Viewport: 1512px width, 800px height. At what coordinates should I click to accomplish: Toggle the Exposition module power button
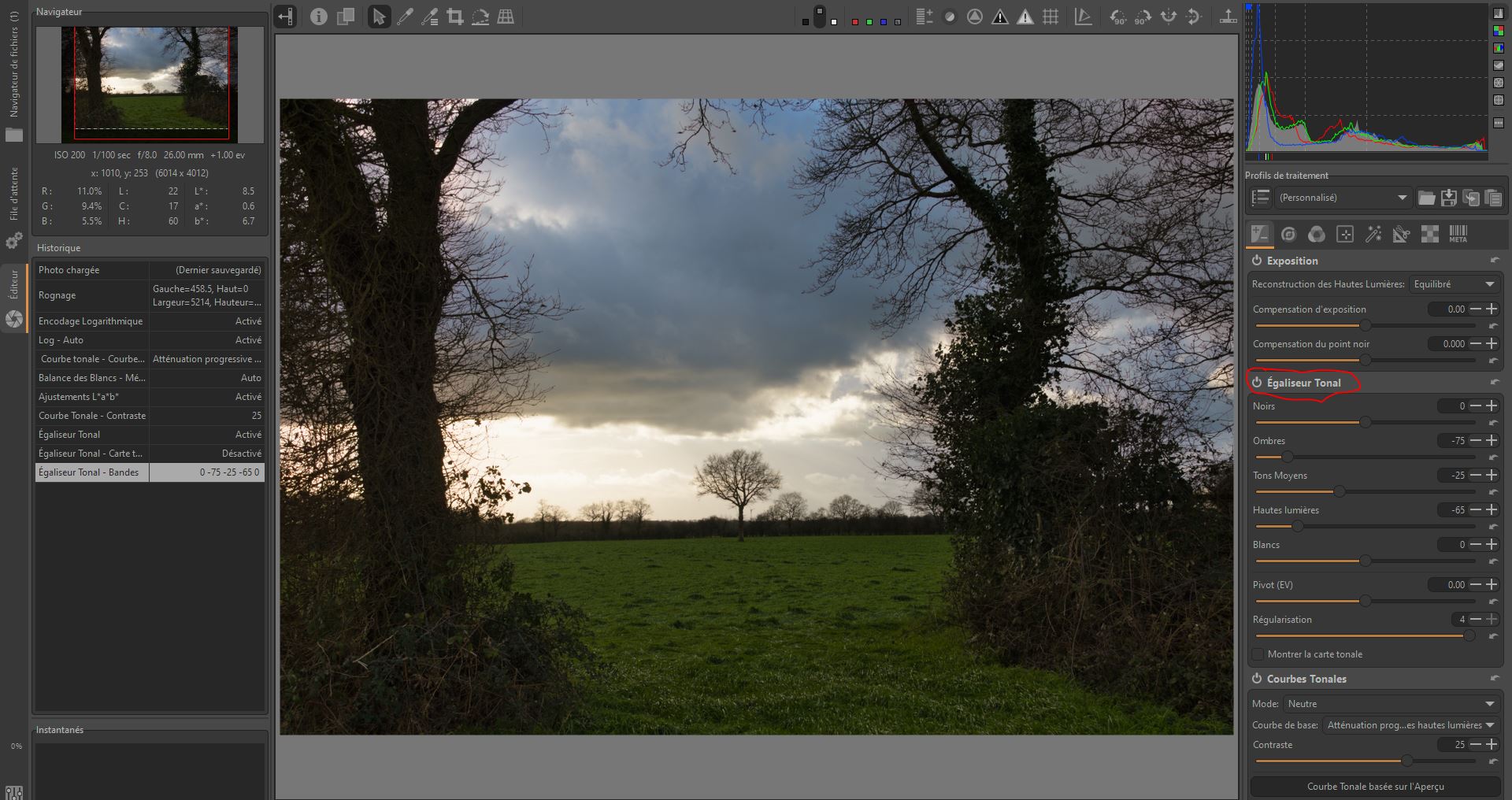point(1257,261)
